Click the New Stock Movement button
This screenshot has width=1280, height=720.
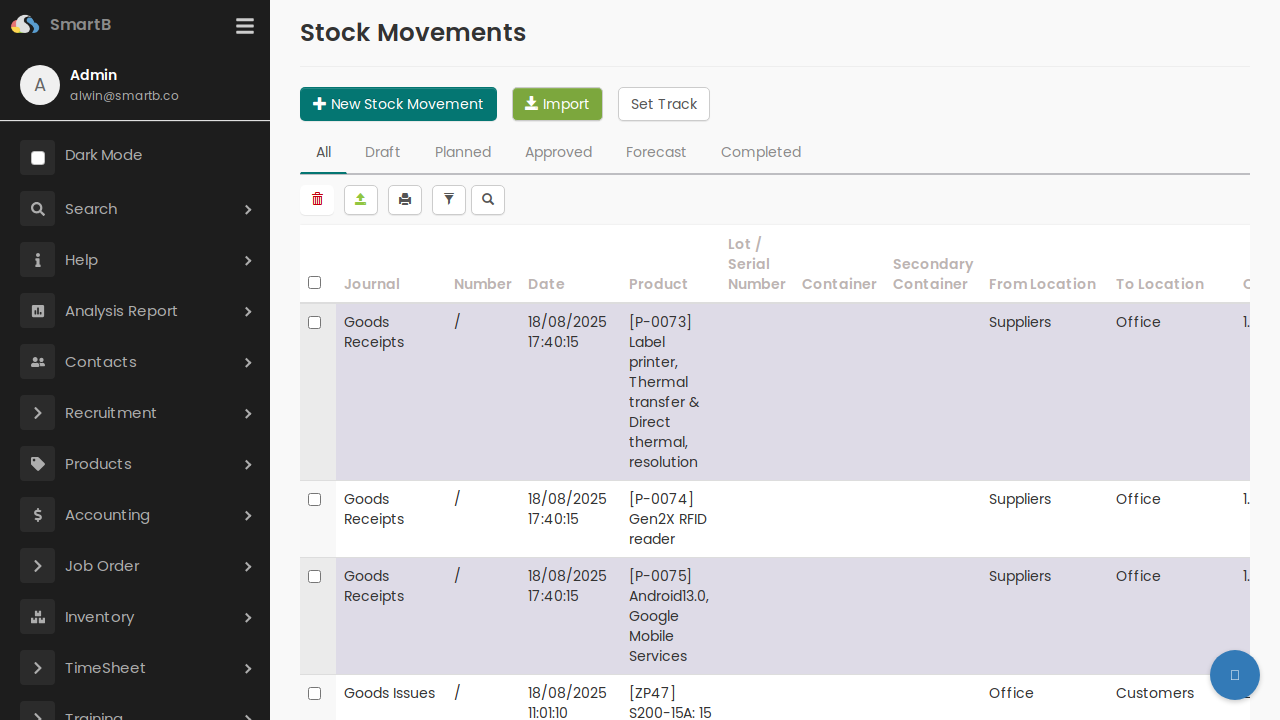pyautogui.click(x=398, y=104)
